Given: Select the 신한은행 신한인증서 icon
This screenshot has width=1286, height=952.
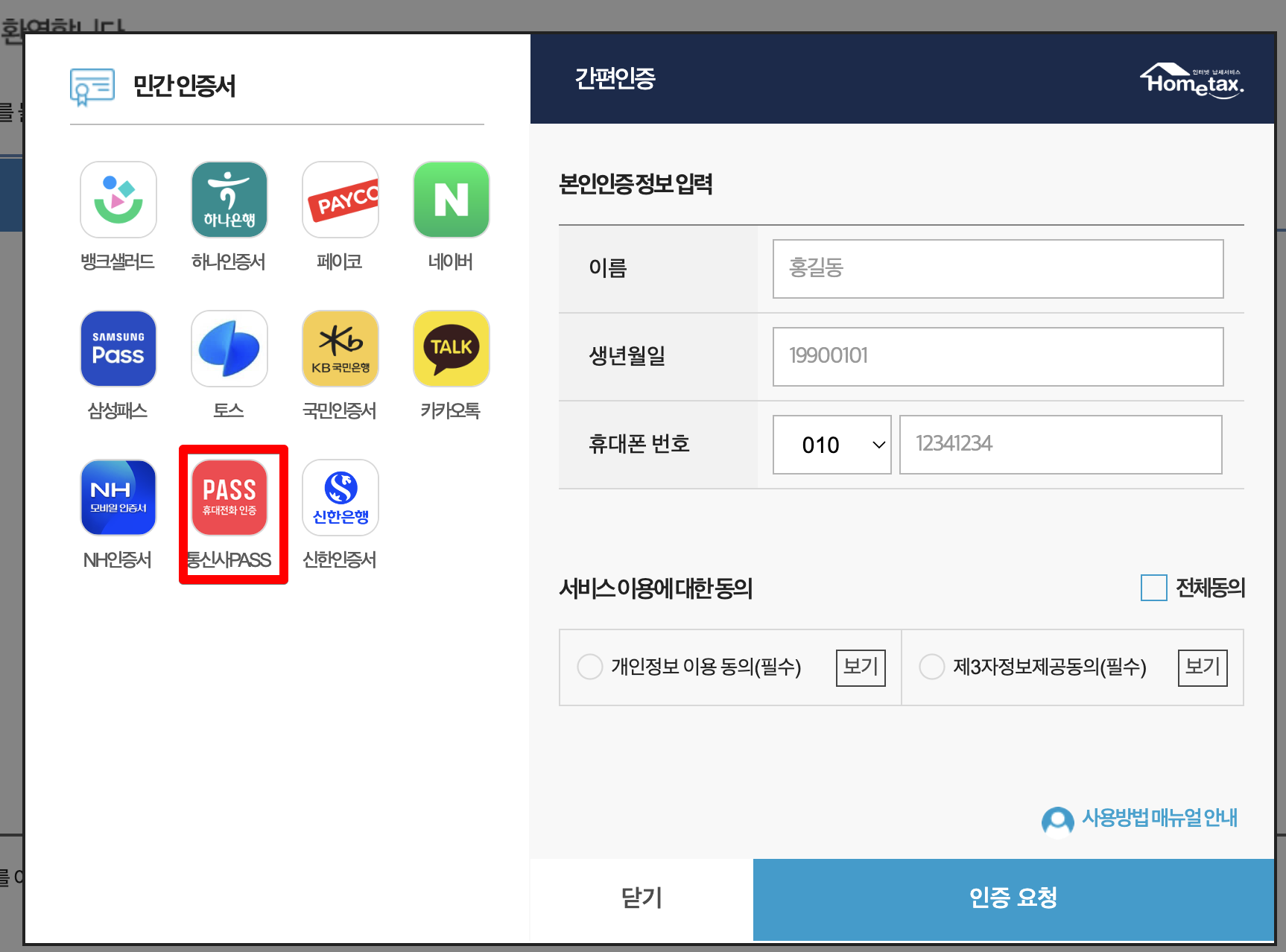Looking at the screenshot, I should [340, 498].
